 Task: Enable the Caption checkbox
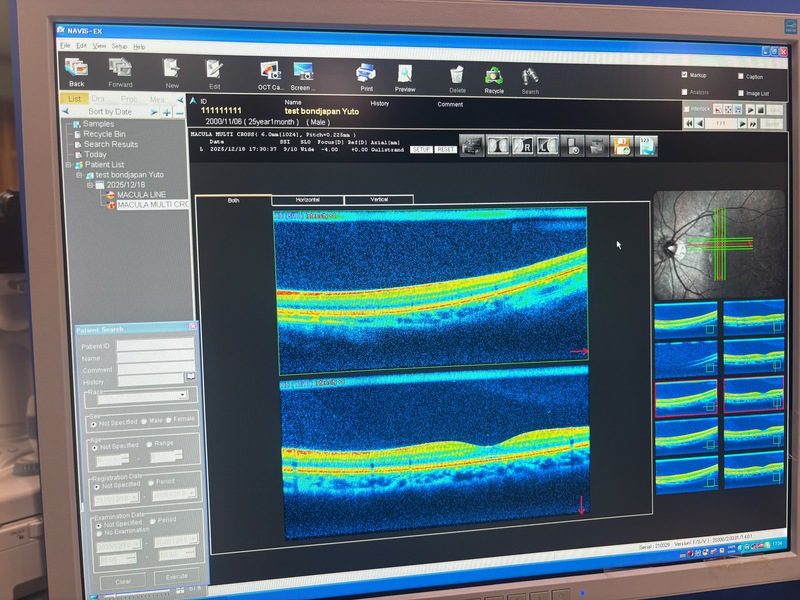(741, 76)
